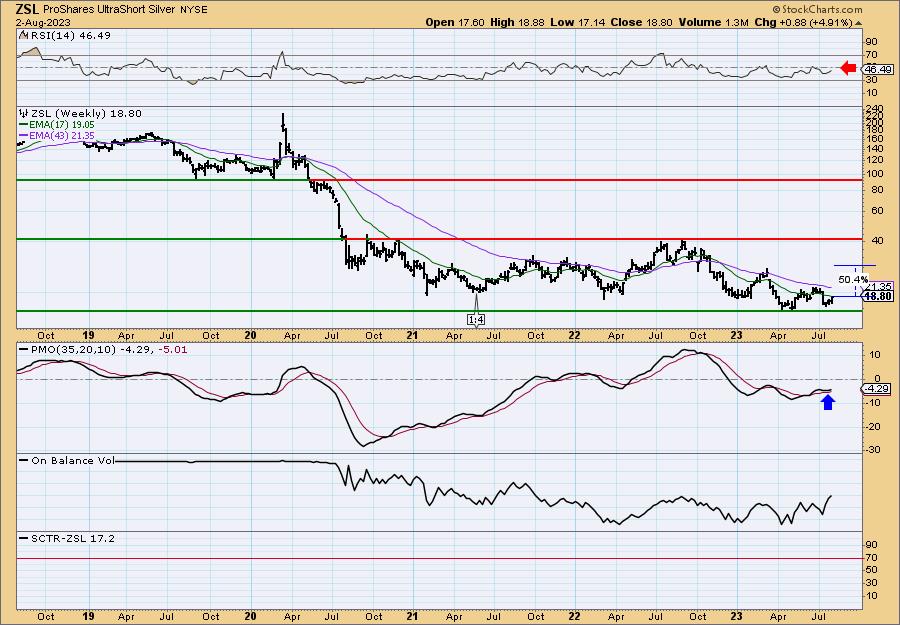Click the 18.80 price axis tag

click(x=878, y=296)
